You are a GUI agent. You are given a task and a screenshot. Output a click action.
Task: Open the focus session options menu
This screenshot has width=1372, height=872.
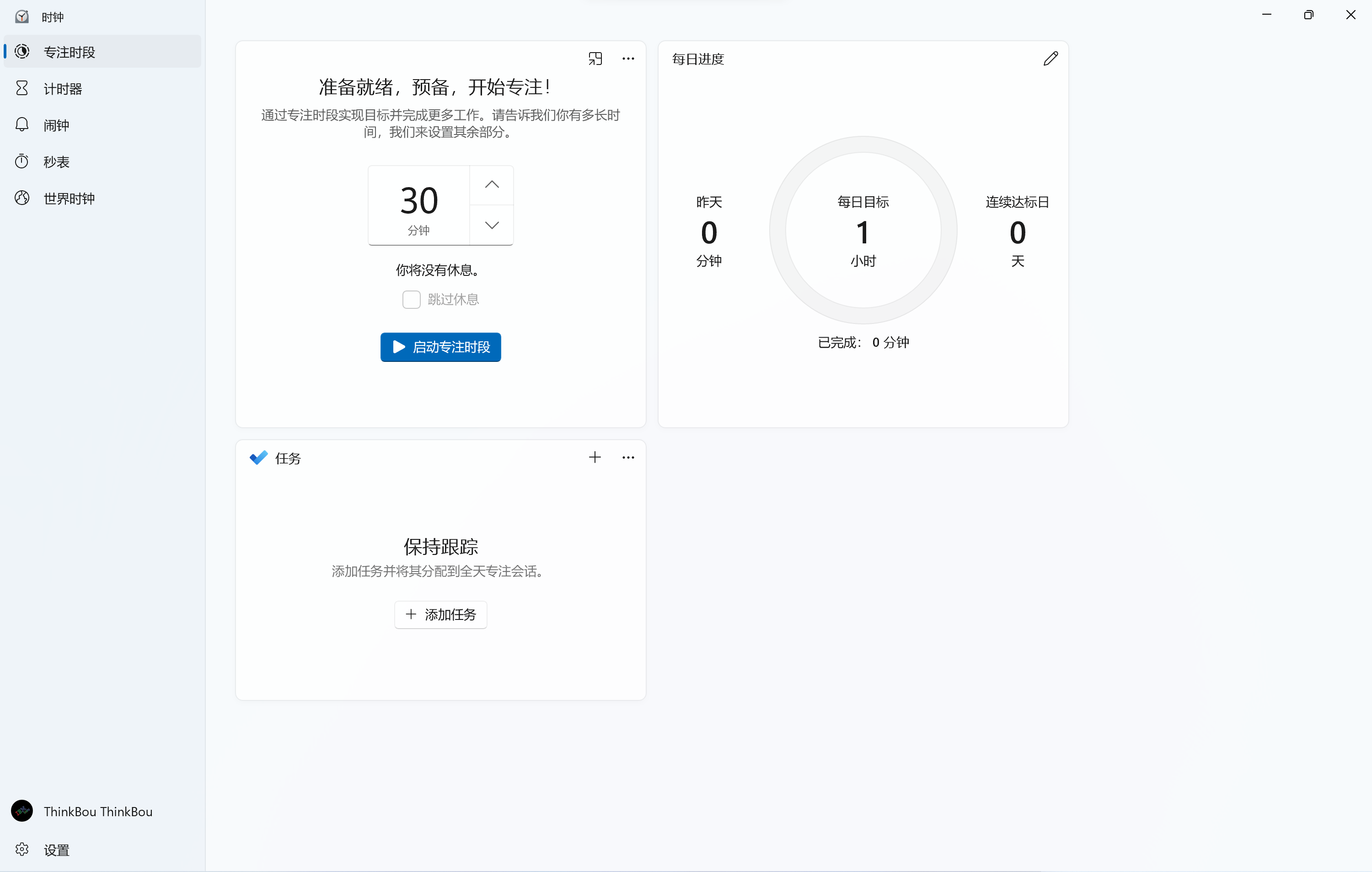click(x=628, y=58)
